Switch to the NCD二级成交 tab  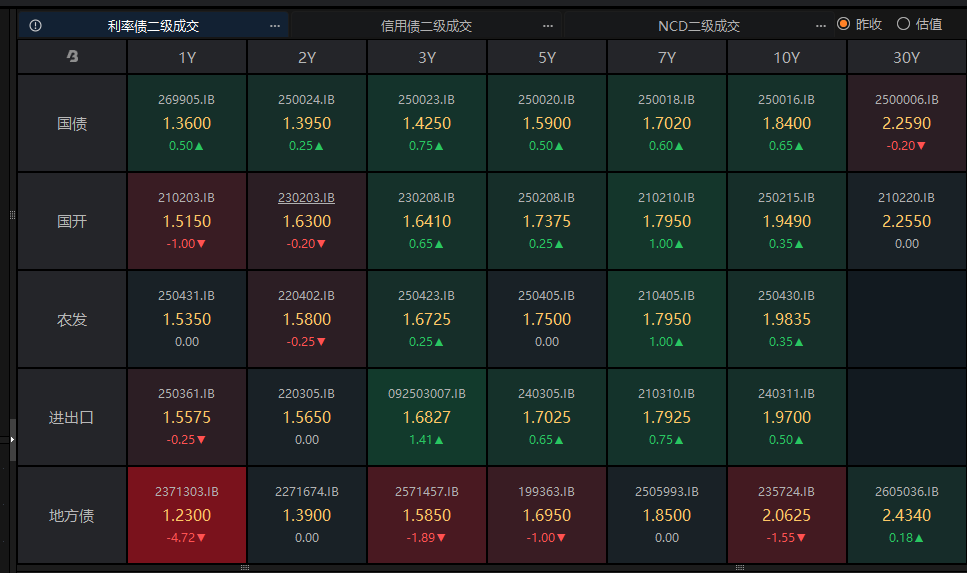[699, 26]
